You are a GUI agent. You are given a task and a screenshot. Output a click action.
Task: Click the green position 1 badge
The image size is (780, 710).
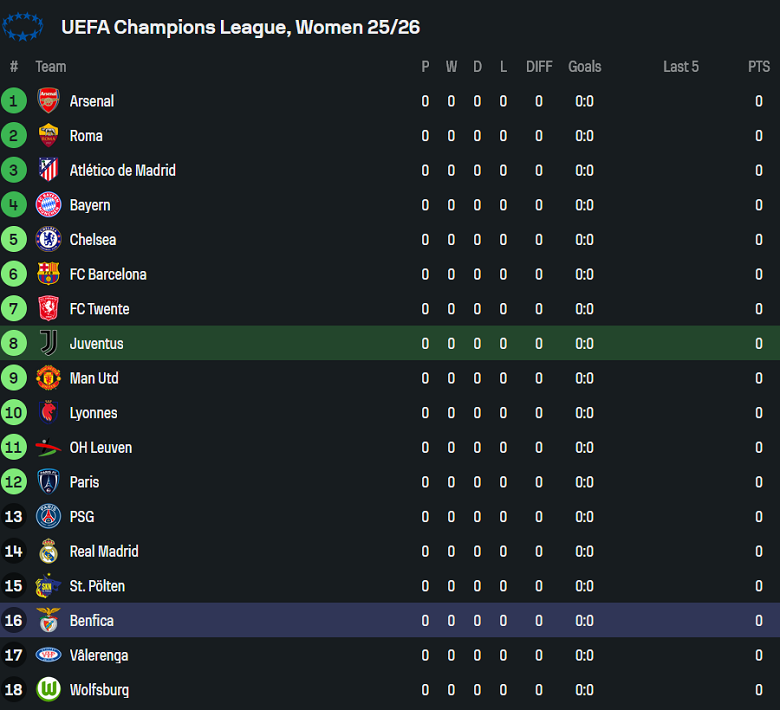(x=14, y=101)
